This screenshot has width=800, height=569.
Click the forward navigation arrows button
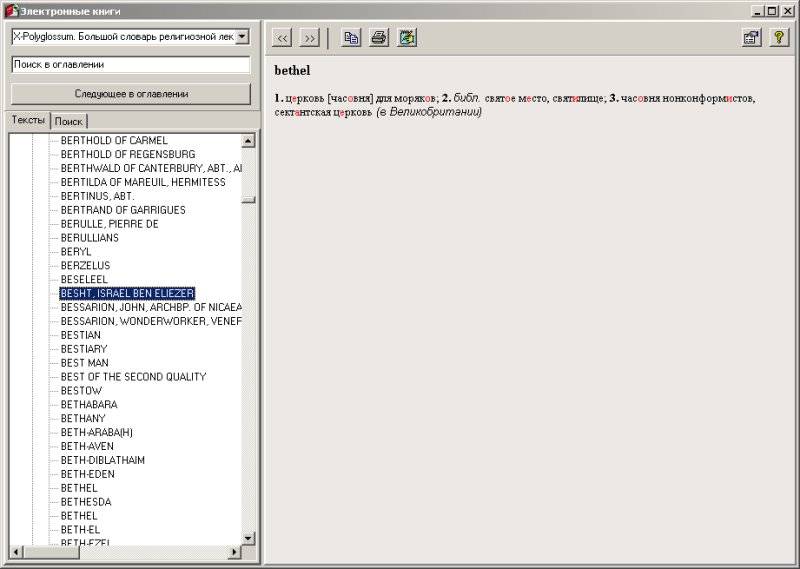click(x=309, y=38)
